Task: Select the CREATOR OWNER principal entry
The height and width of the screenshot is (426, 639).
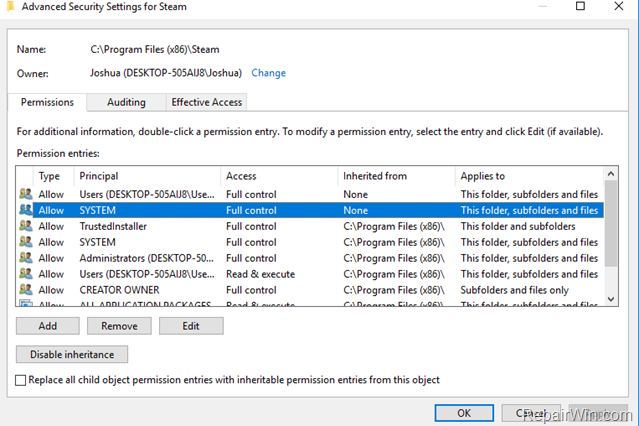Action: (x=119, y=290)
